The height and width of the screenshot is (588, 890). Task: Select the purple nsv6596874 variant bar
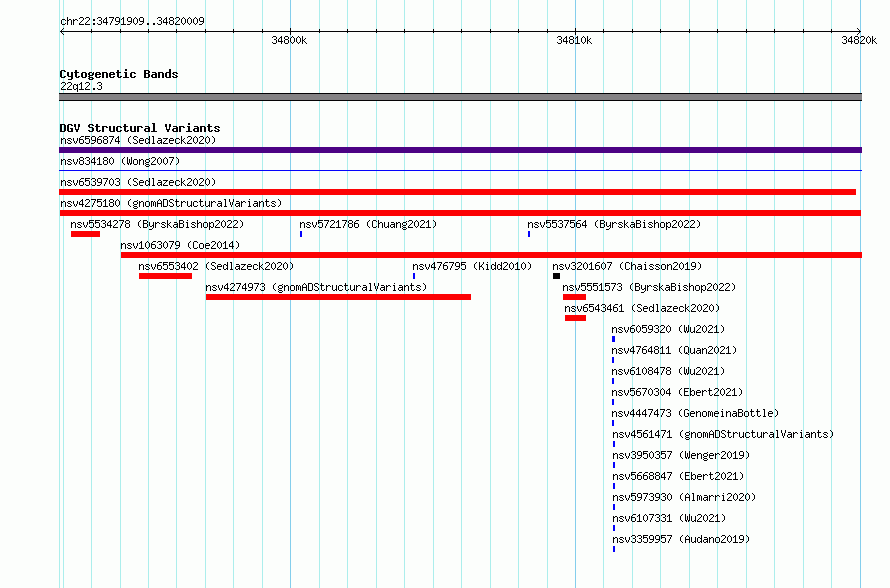[x=460, y=150]
